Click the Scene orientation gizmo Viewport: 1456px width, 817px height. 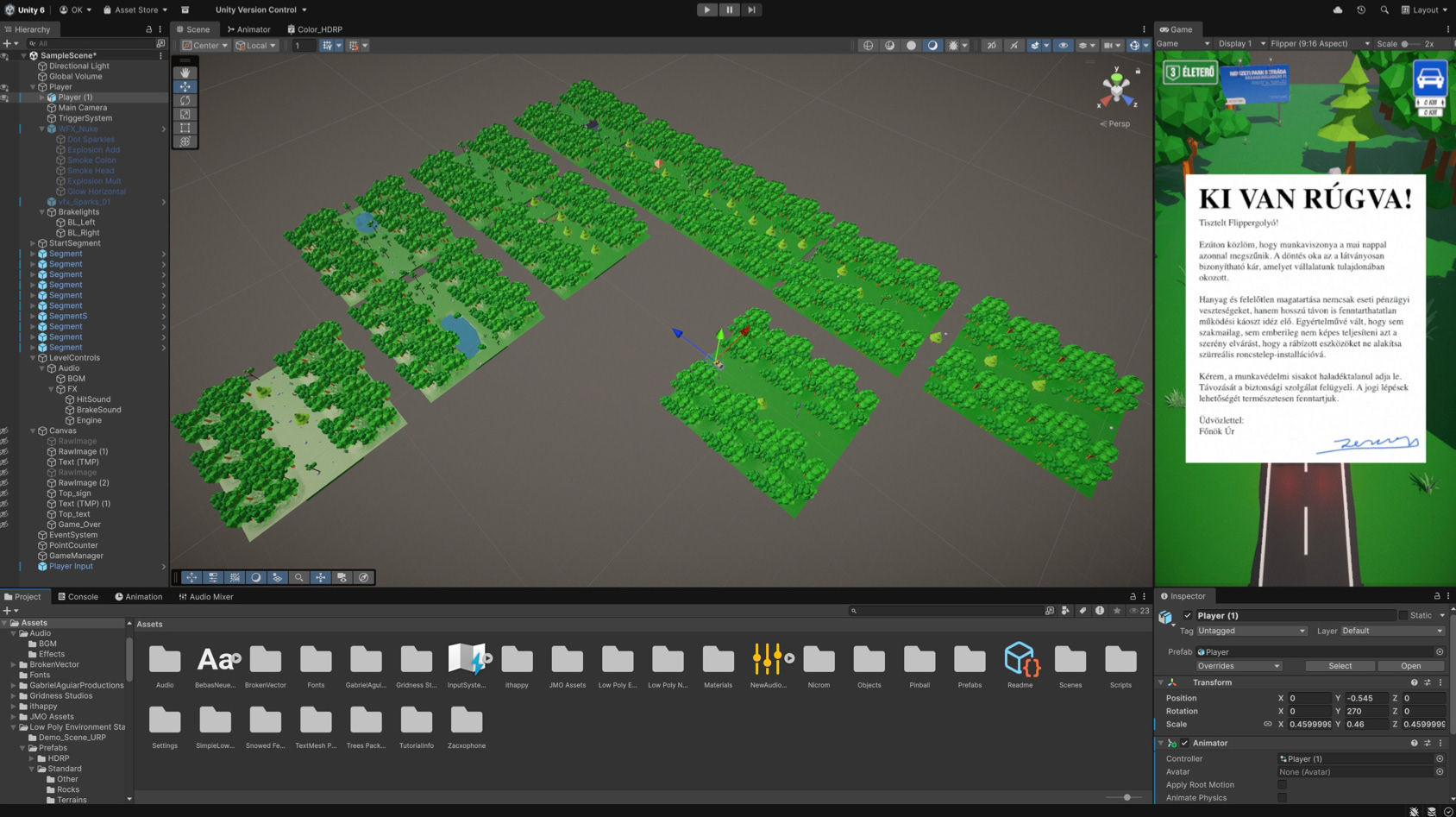tap(1117, 88)
